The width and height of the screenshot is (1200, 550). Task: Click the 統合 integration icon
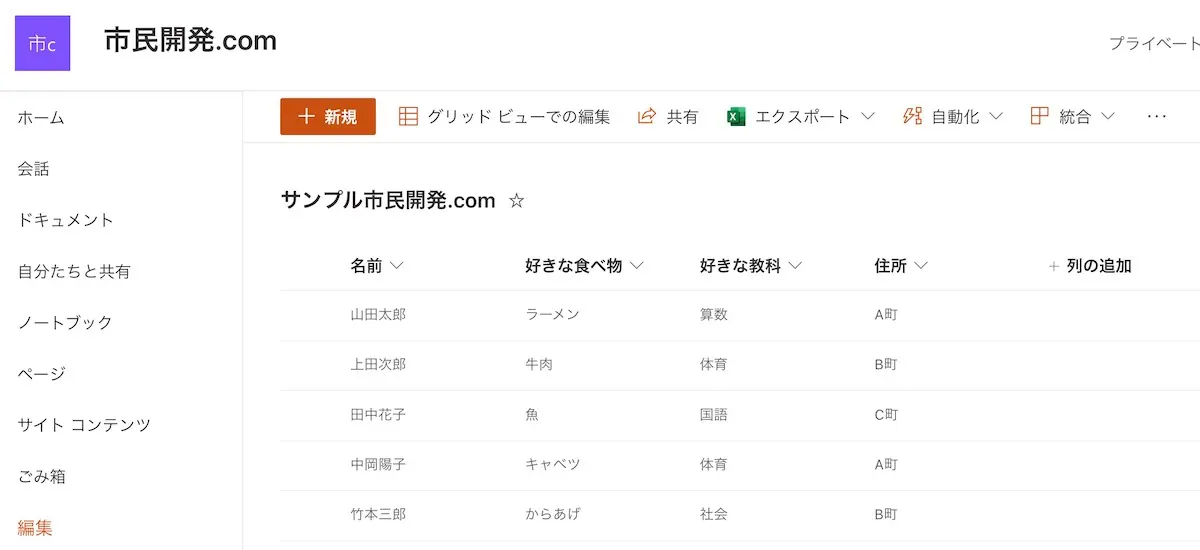(1040, 116)
